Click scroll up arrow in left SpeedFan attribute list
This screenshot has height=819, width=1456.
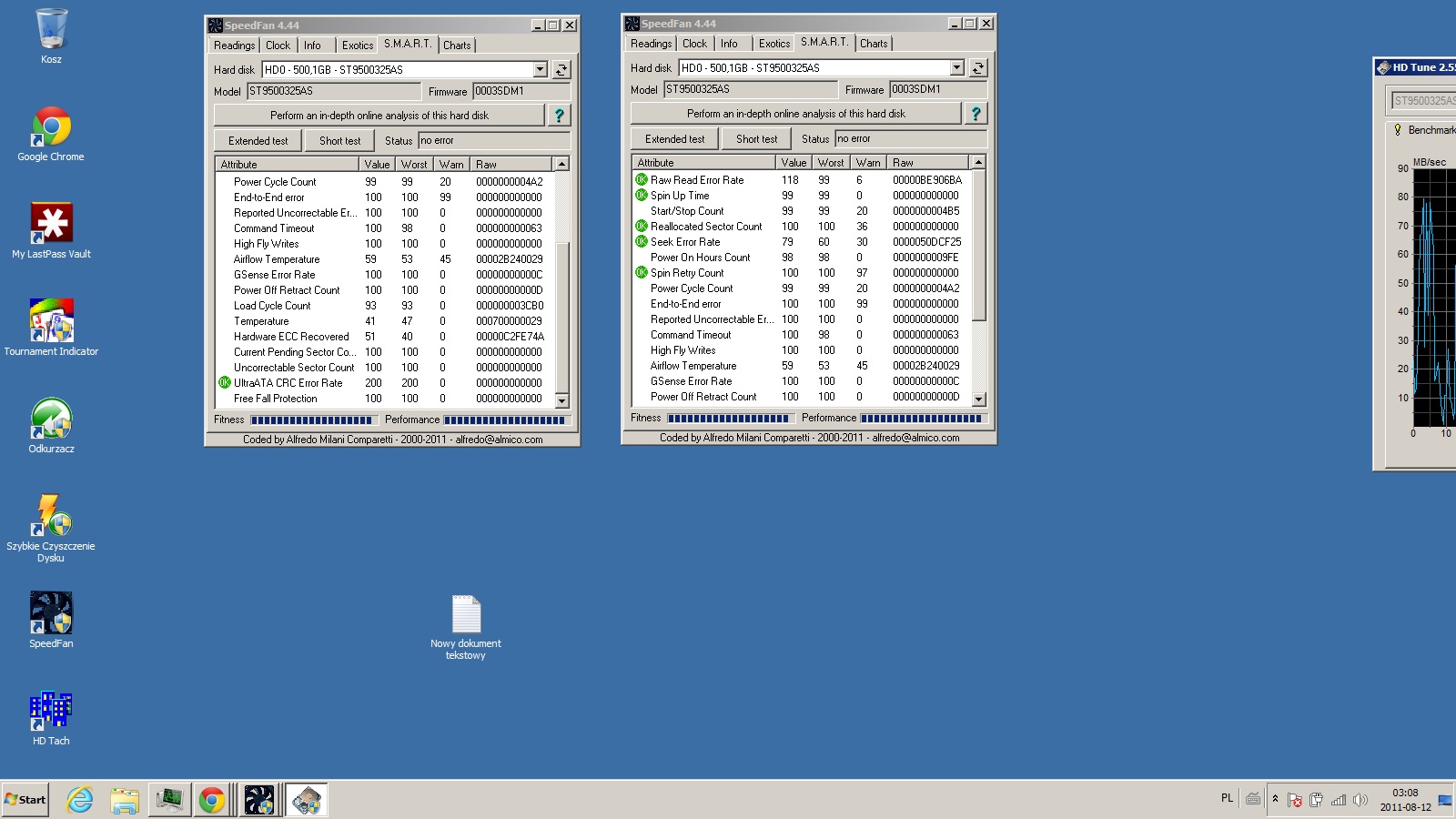561,165
